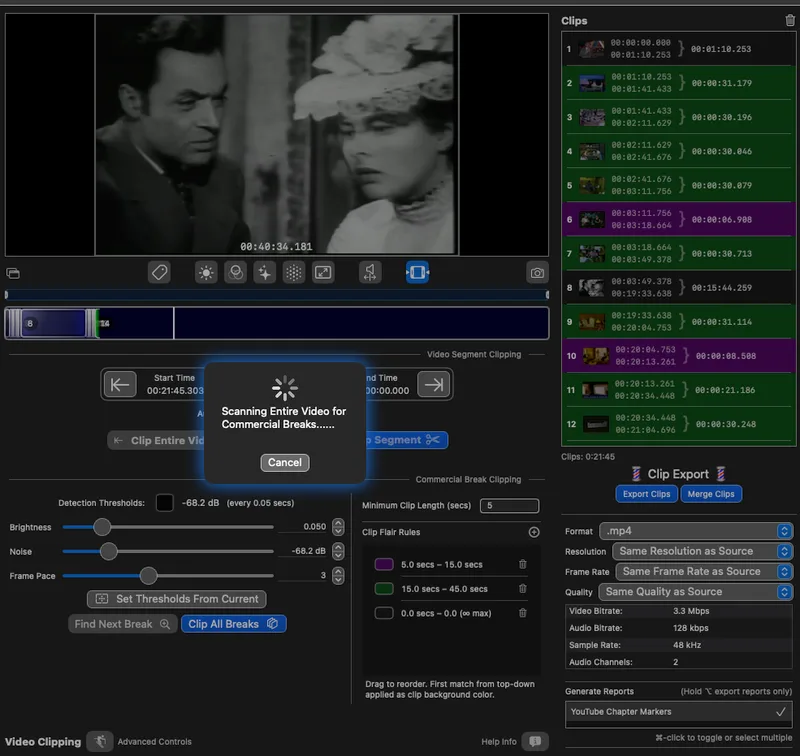Delete clips with the trash icon above list
The width and height of the screenshot is (800, 756).
(790, 20)
